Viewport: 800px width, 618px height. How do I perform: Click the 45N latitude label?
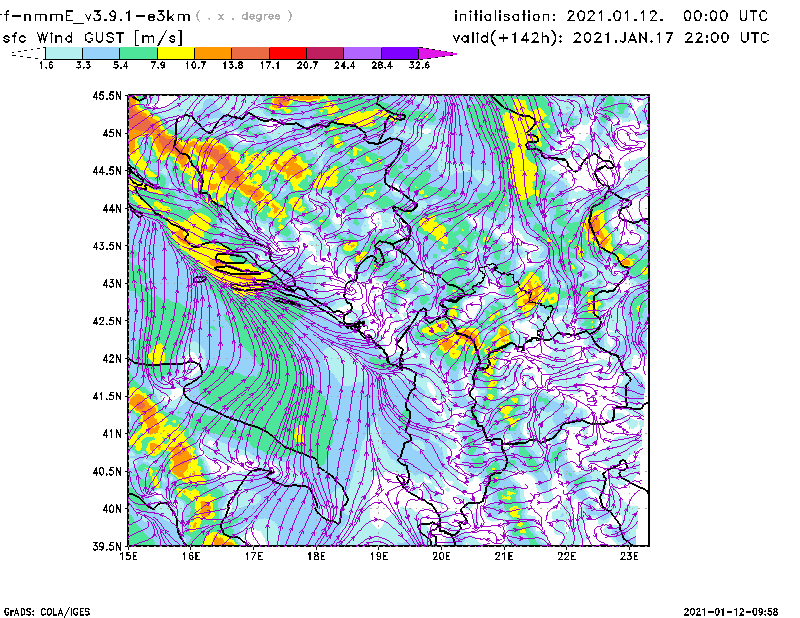[x=112, y=133]
